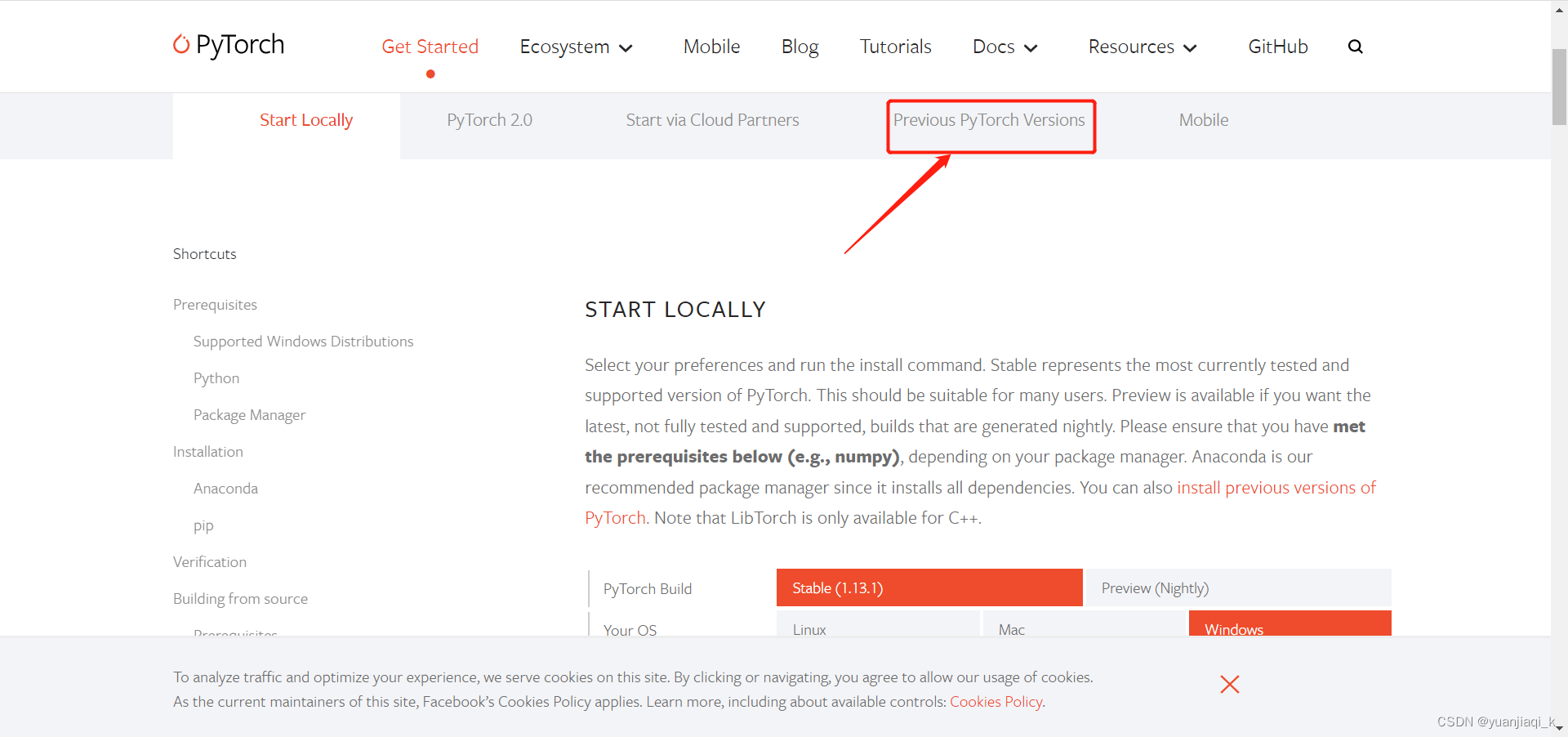The height and width of the screenshot is (737, 1568).
Task: Click the page vertical scrollbar thumb
Action: [1560, 87]
